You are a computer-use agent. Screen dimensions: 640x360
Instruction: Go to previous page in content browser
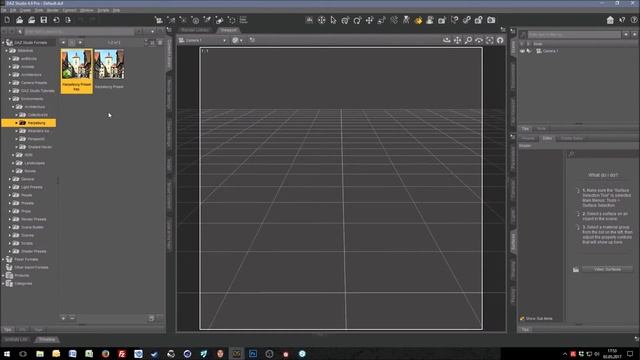pos(63,42)
